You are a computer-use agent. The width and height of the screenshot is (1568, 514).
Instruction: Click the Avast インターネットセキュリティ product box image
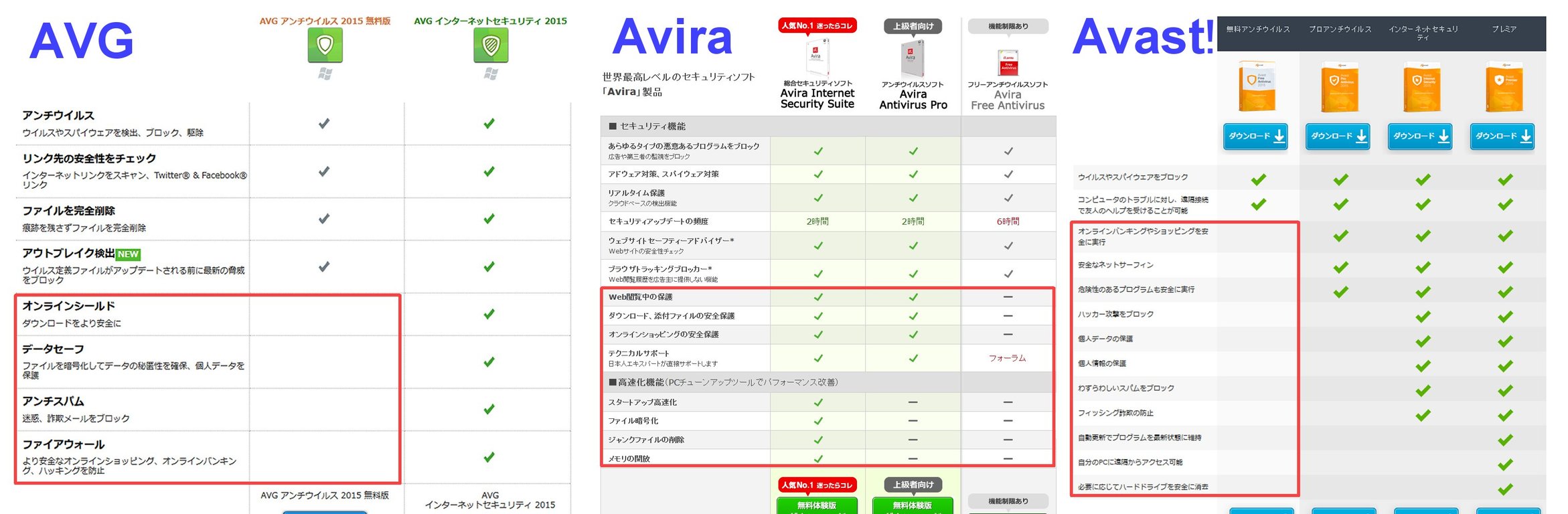(1422, 86)
